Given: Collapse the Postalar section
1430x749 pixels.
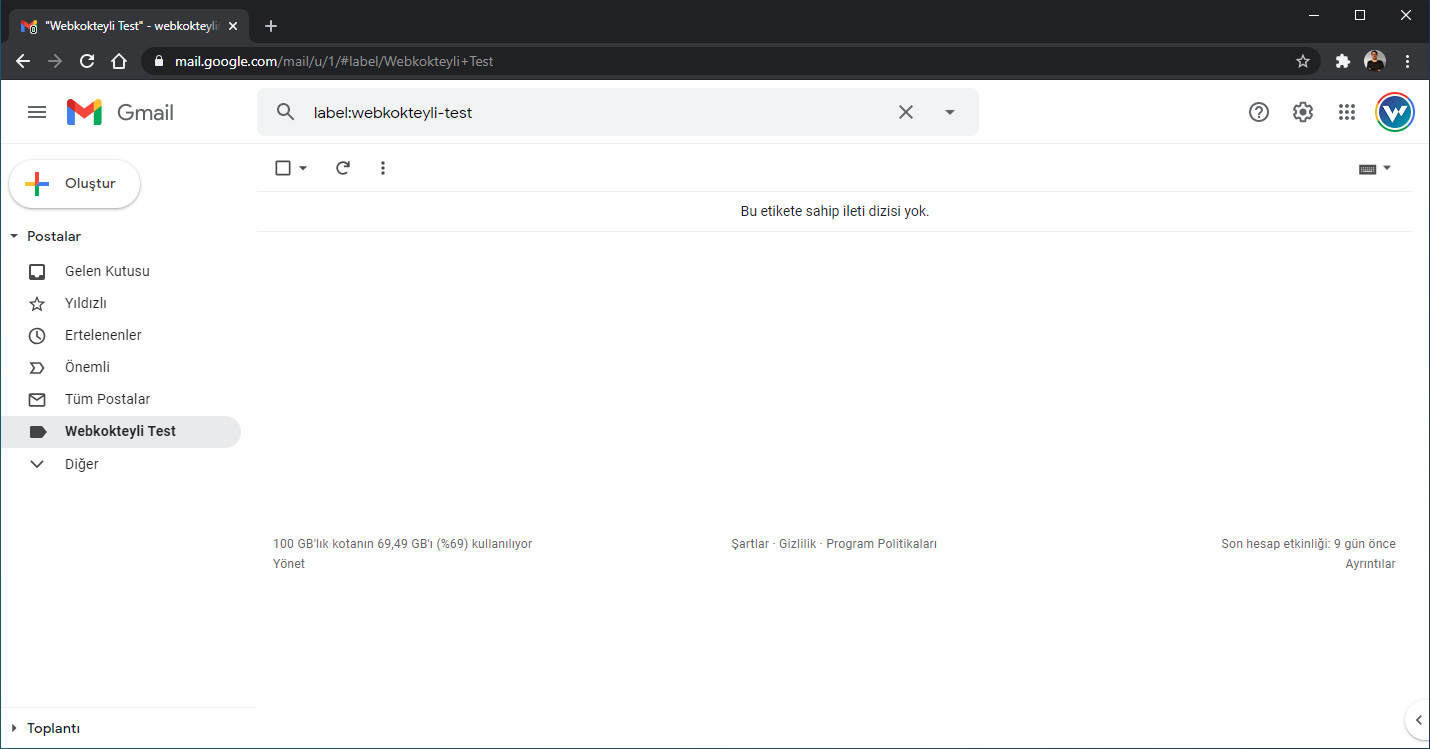Looking at the screenshot, I should tap(14, 237).
